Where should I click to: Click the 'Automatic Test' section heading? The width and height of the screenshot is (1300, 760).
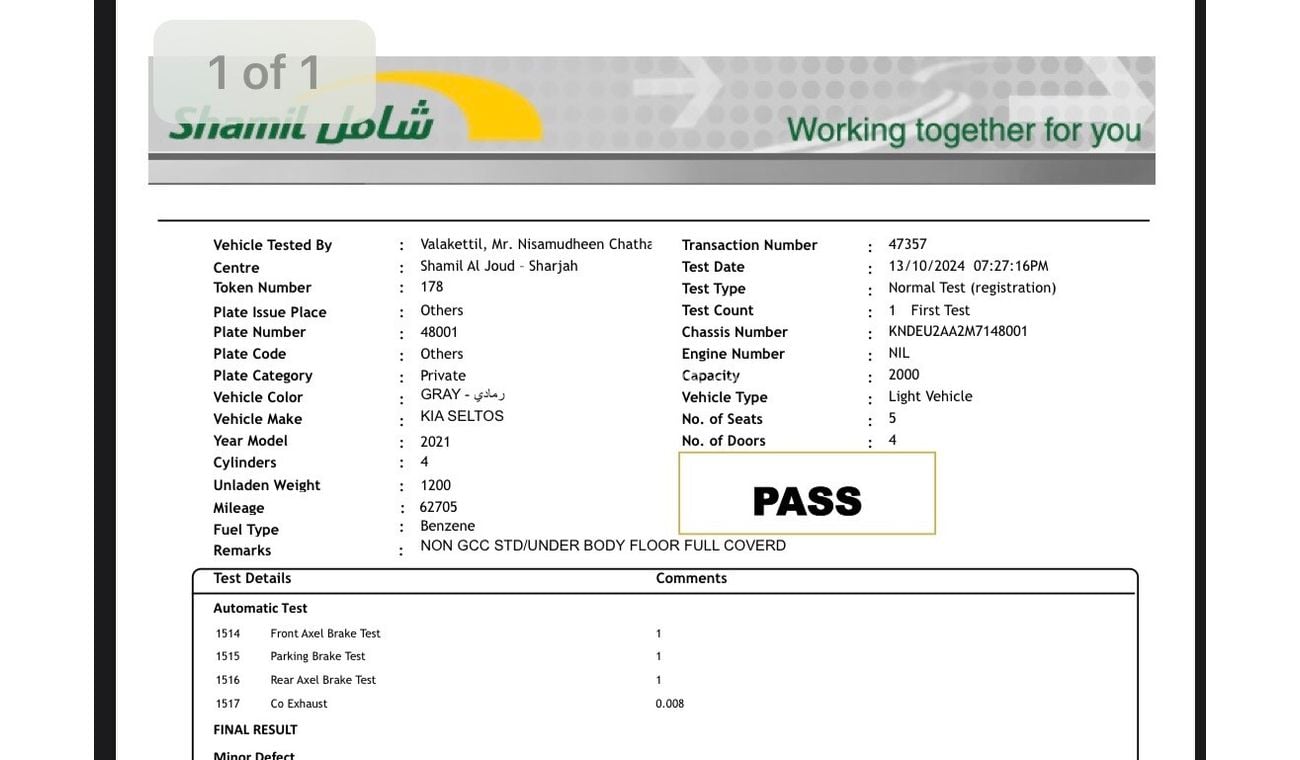coord(260,608)
